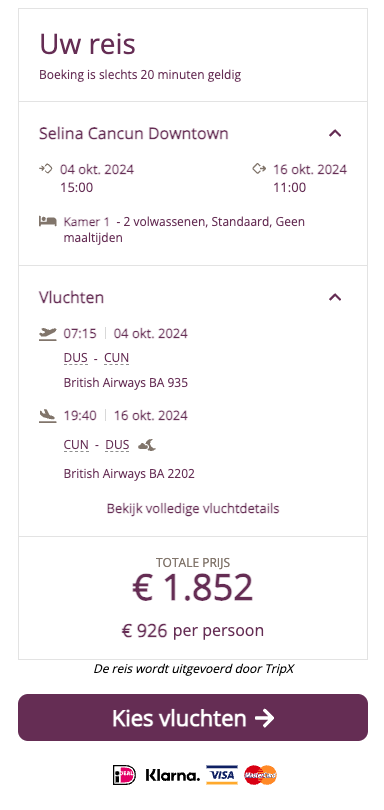Image resolution: width=384 pixels, height=810 pixels.
Task: Click CUN airport code on return flight
Action: coord(76,444)
